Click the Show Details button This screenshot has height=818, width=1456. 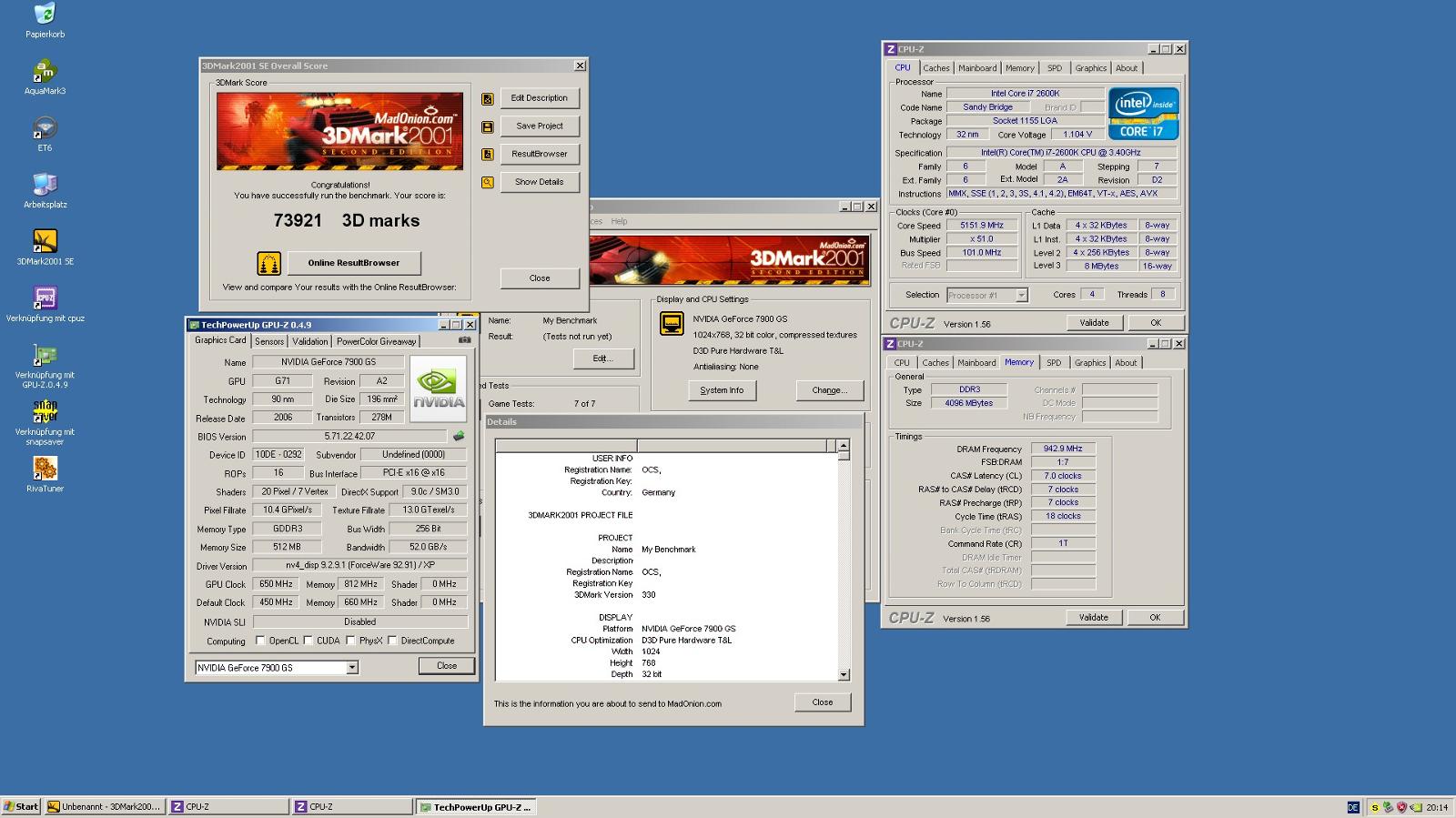[x=540, y=182]
